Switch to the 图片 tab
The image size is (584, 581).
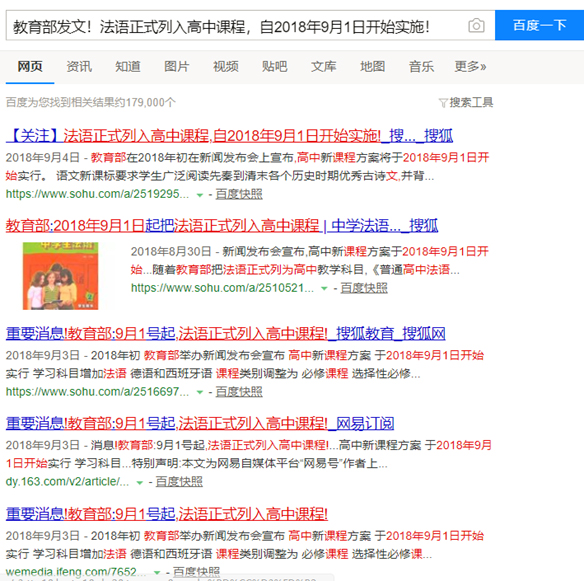[177, 67]
